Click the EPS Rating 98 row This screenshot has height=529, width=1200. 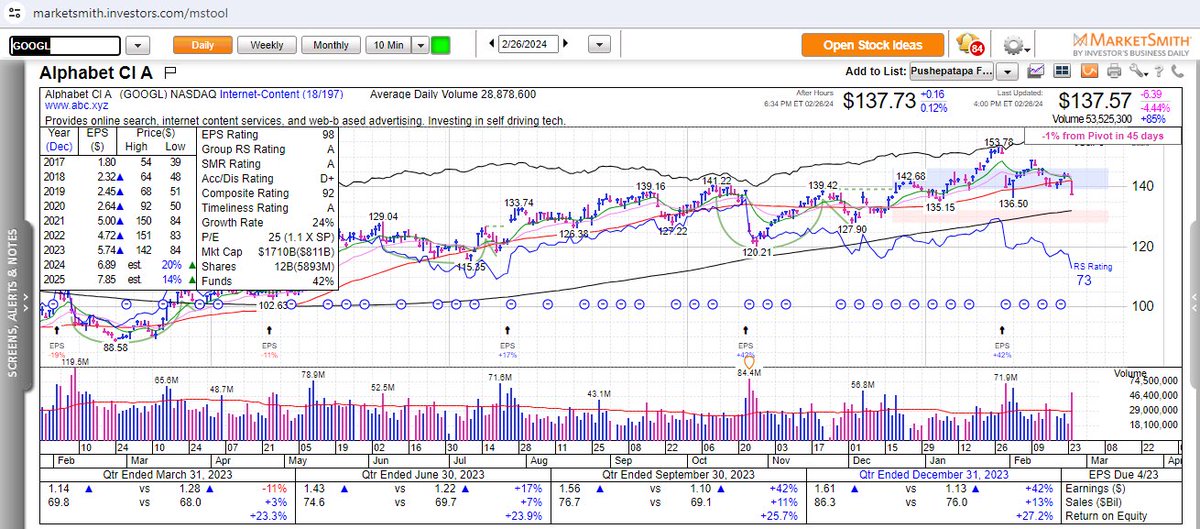267,134
